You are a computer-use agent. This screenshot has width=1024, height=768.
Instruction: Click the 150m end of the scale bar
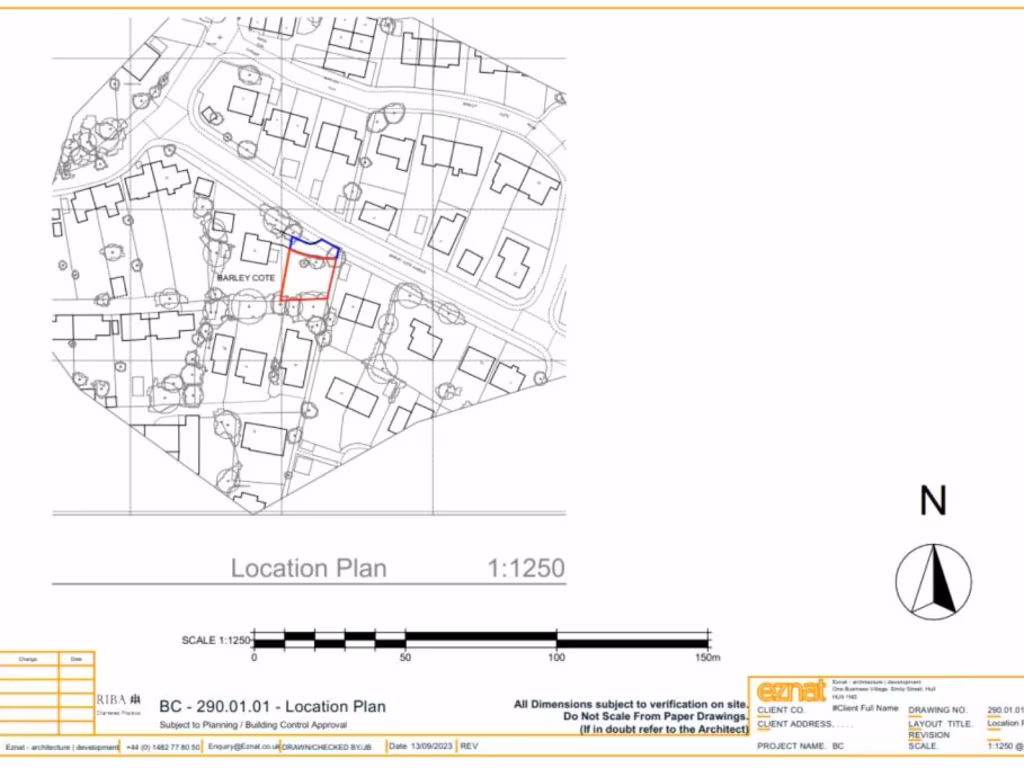coord(706,657)
